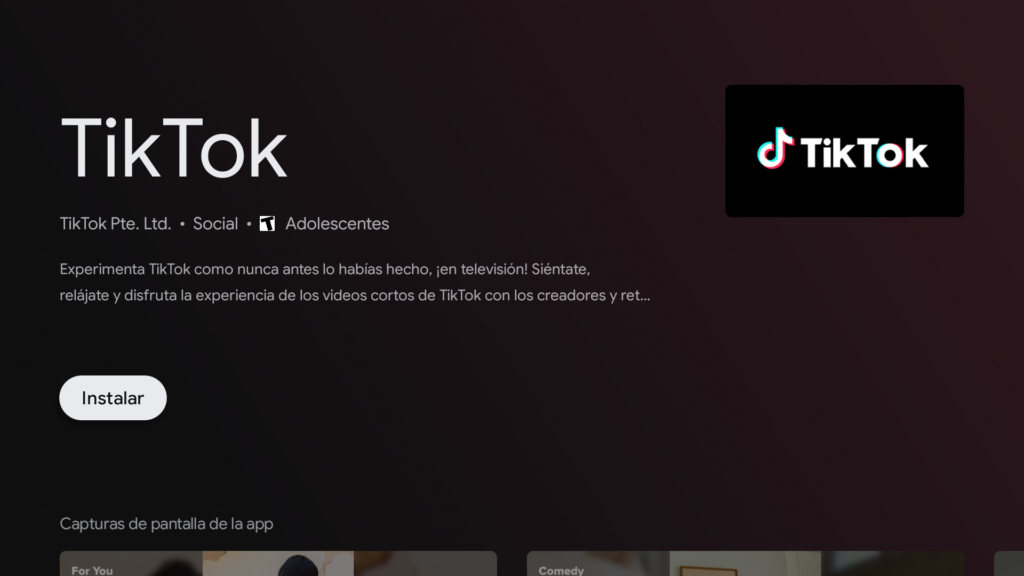
Task: Select the Social category label
Action: [x=215, y=224]
